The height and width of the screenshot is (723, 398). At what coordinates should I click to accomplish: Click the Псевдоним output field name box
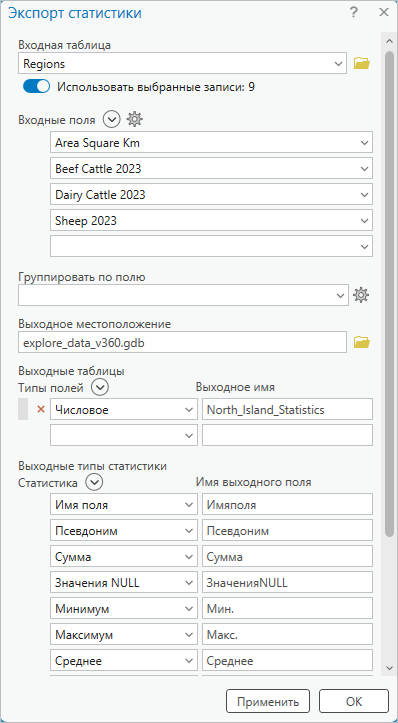[287, 531]
